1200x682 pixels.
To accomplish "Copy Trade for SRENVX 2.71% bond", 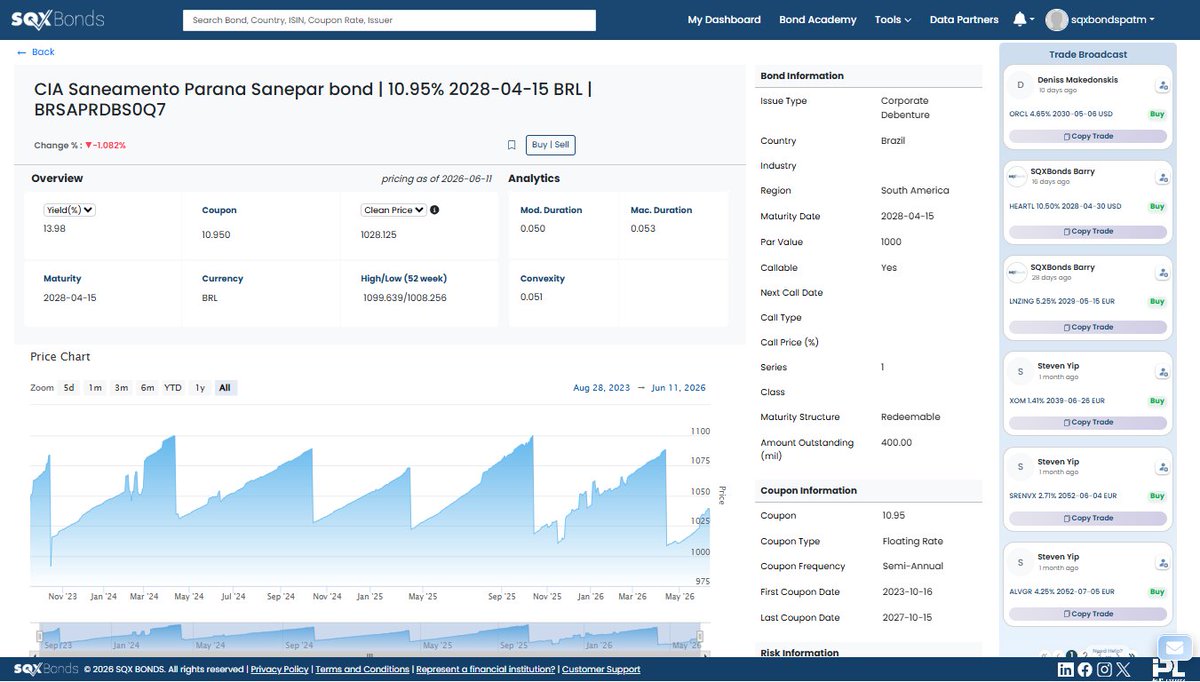I will point(1088,518).
